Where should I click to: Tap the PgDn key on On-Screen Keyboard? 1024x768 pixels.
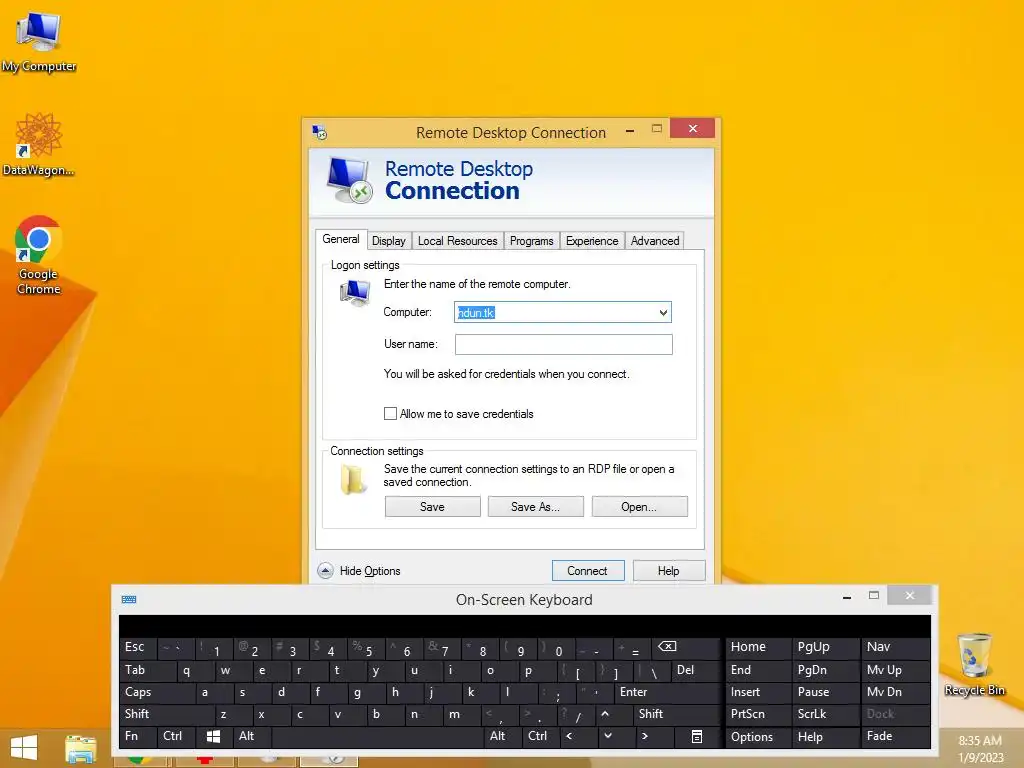pos(825,671)
